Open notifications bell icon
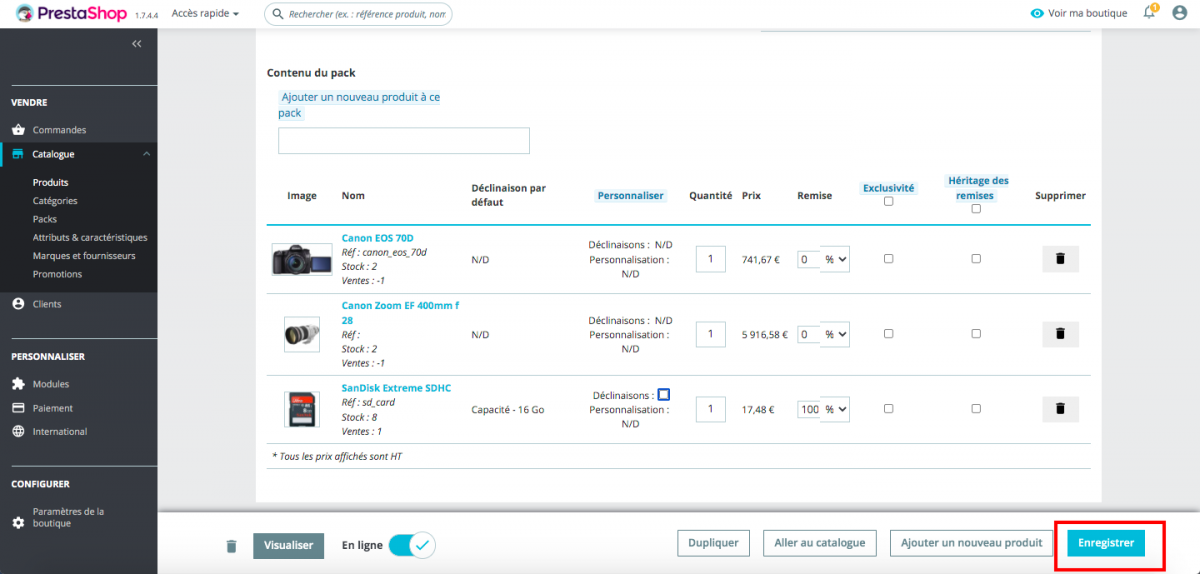Image resolution: width=1200 pixels, height=574 pixels. [x=1150, y=13]
